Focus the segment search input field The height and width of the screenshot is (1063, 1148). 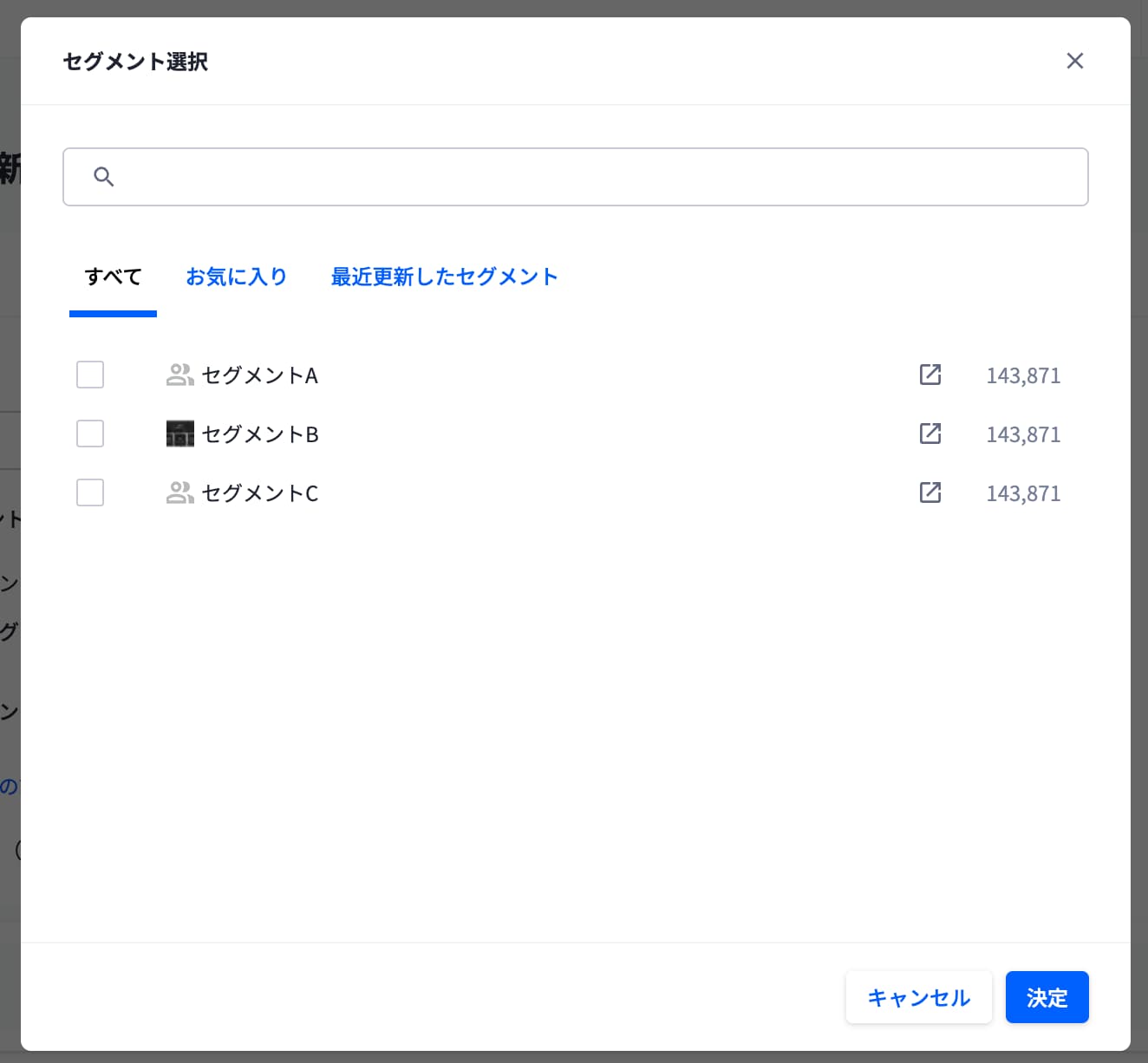[590, 177]
